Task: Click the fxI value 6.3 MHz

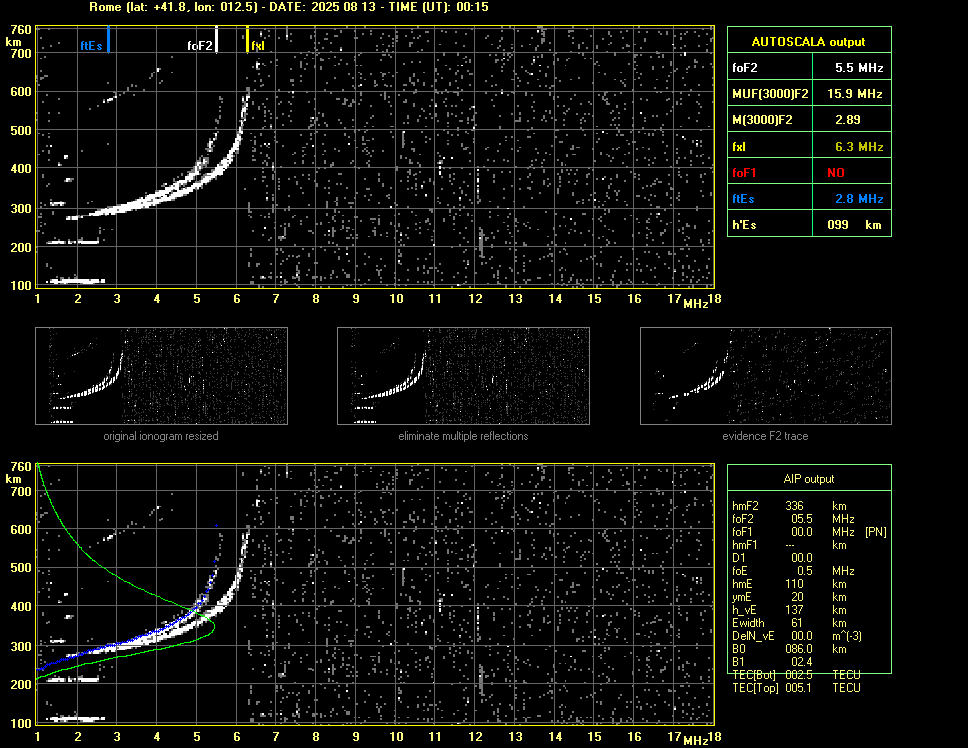Action: 859,147
